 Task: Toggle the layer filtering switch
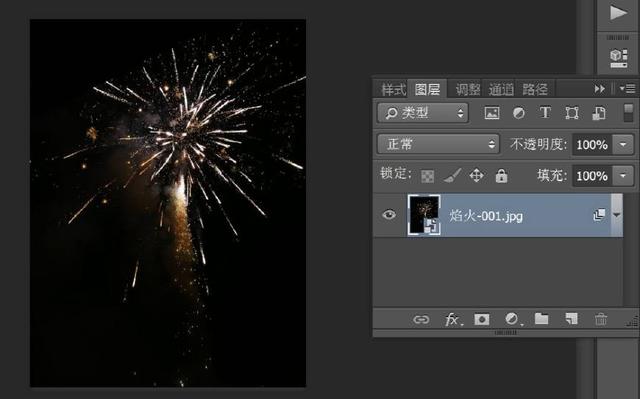click(x=629, y=113)
